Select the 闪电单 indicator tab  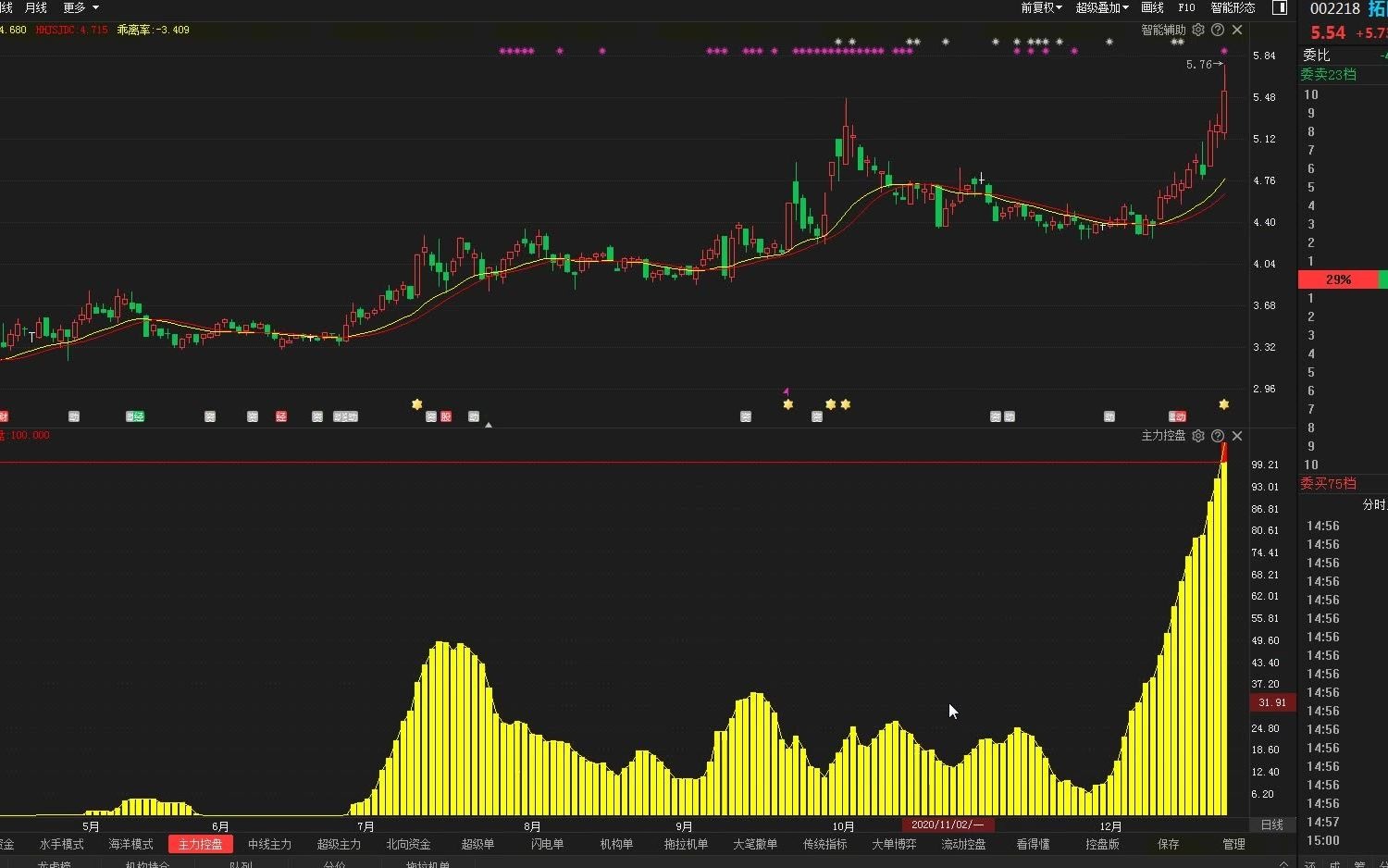(548, 844)
